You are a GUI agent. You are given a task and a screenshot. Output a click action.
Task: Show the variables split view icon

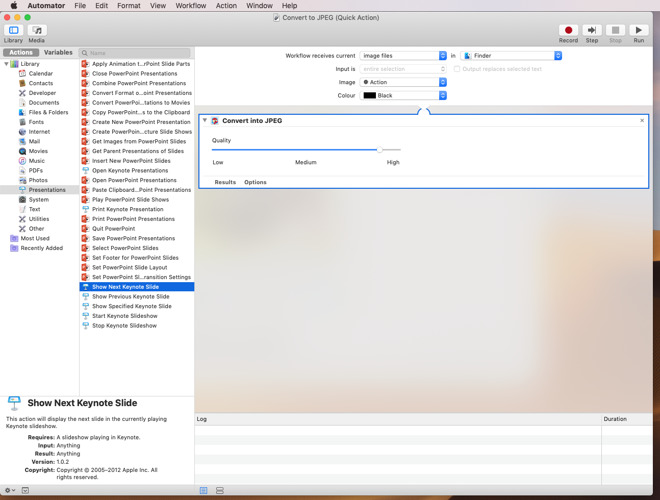click(220, 490)
